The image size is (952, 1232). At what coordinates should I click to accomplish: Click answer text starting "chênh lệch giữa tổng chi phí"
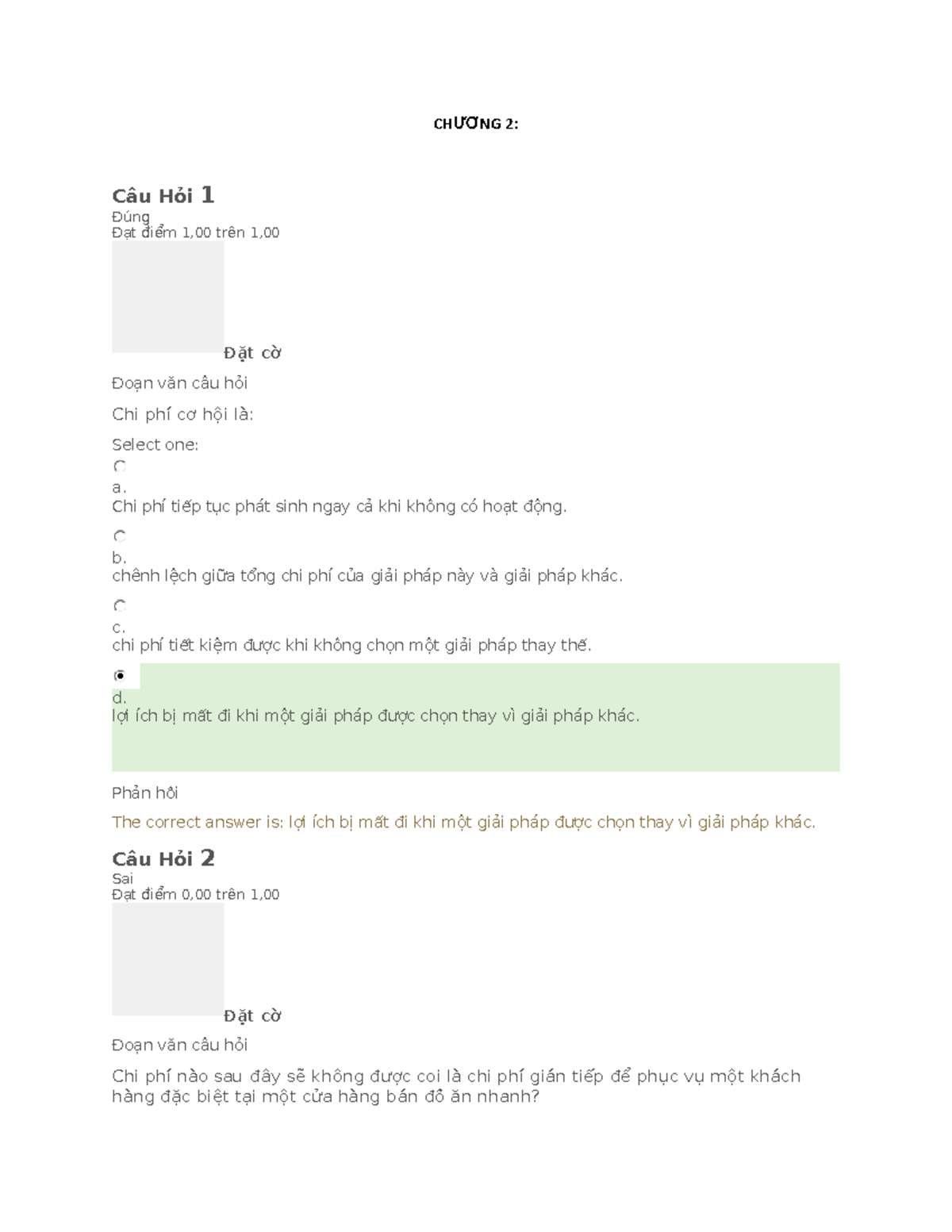[x=367, y=576]
